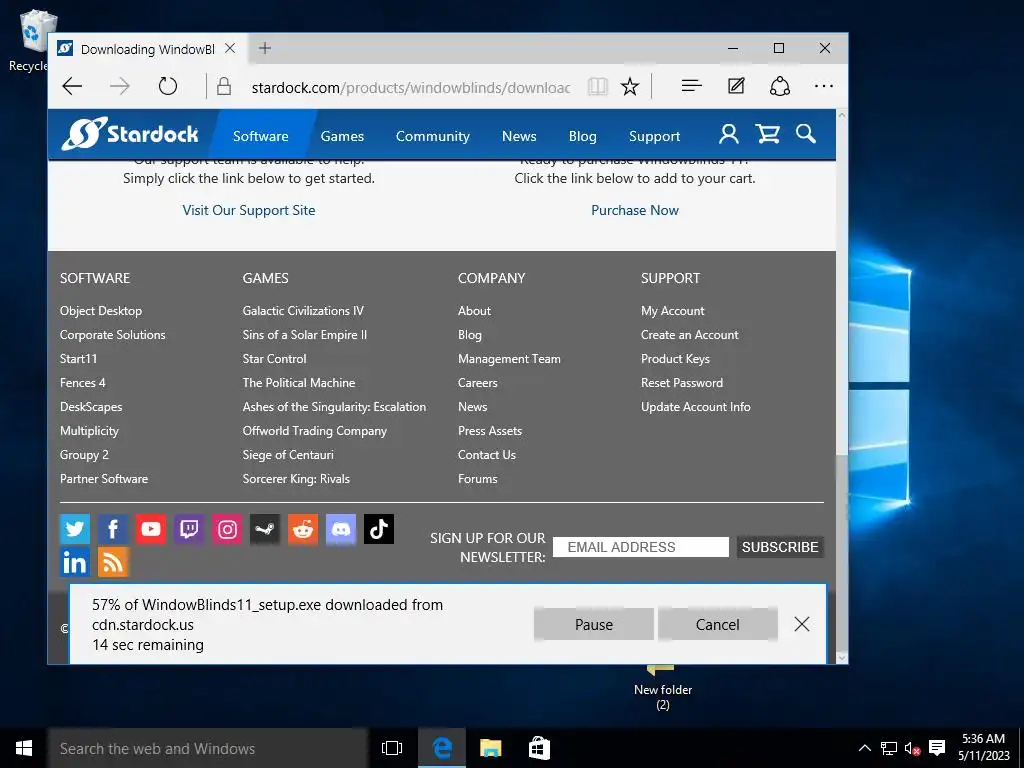1024x768 pixels.
Task: Click the browser forward arrow
Action: pos(120,86)
